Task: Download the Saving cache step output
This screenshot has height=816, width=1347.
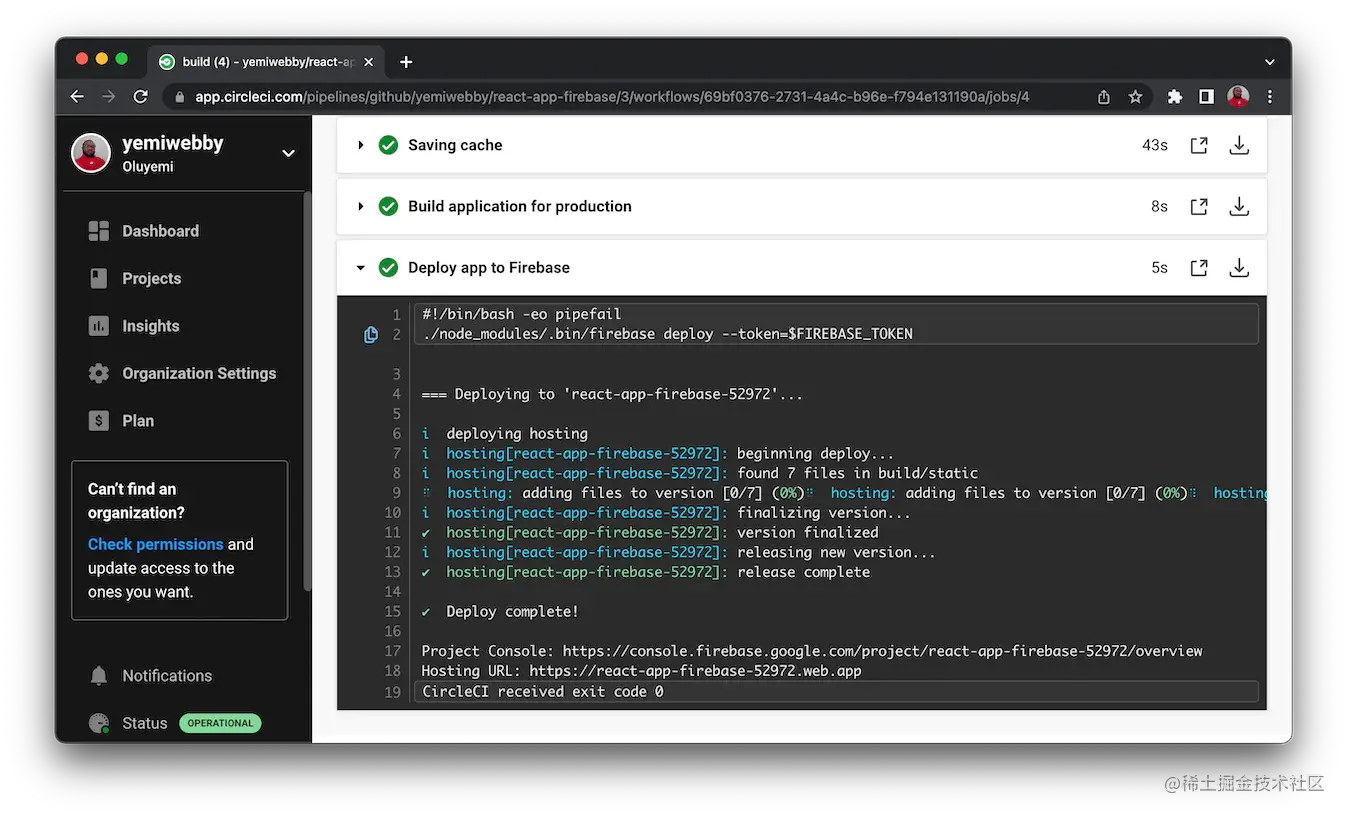Action: [1239, 145]
